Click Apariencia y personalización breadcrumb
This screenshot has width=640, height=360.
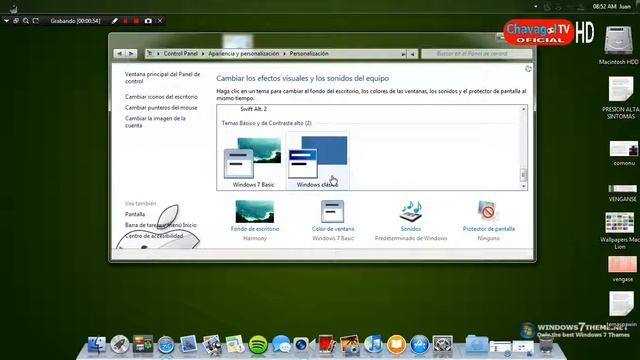(x=244, y=53)
